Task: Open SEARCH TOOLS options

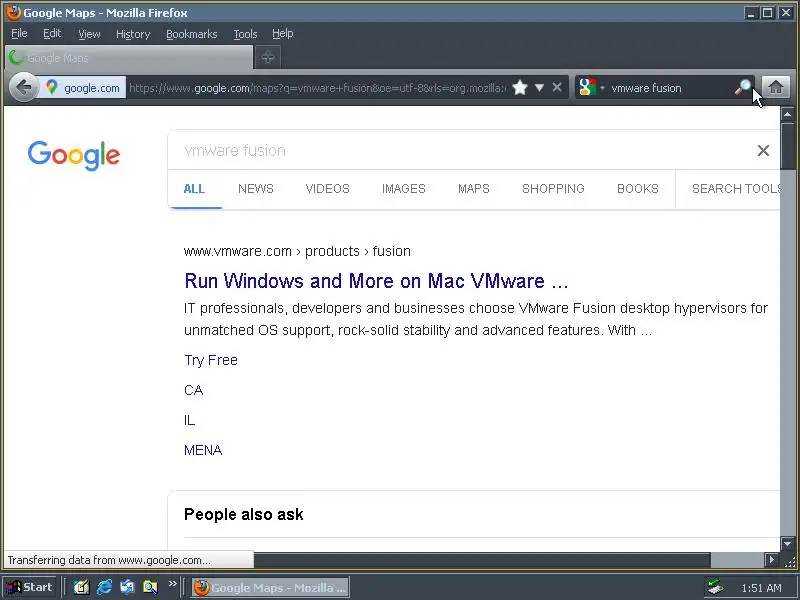Action: click(736, 189)
